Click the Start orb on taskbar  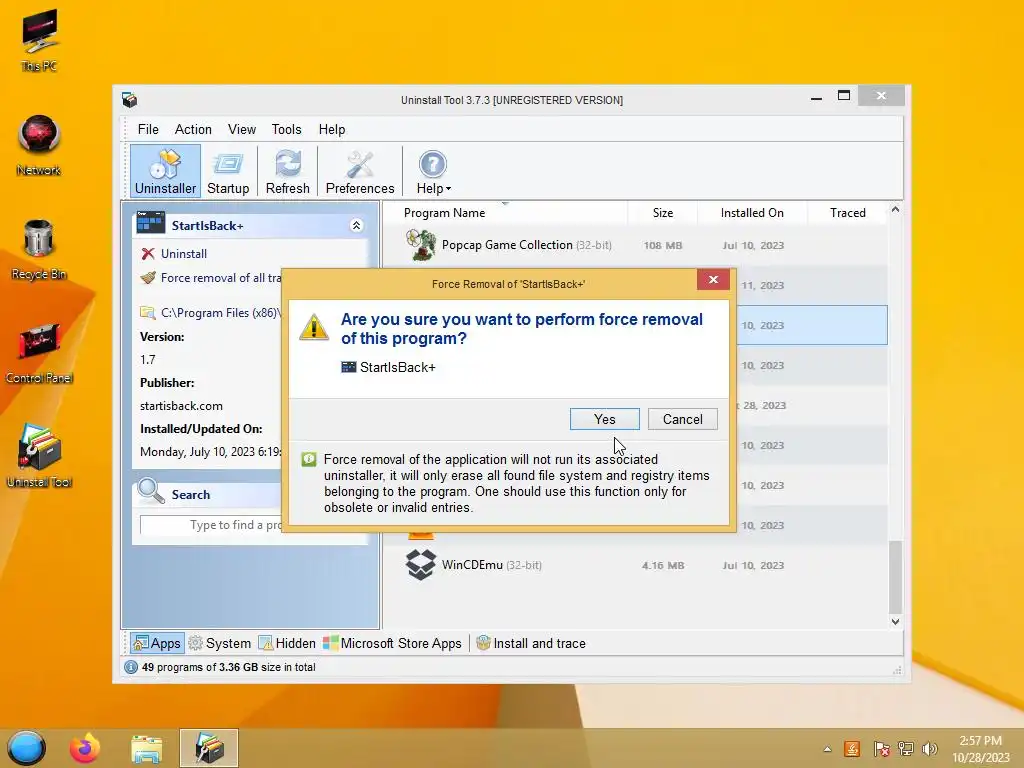tap(27, 748)
